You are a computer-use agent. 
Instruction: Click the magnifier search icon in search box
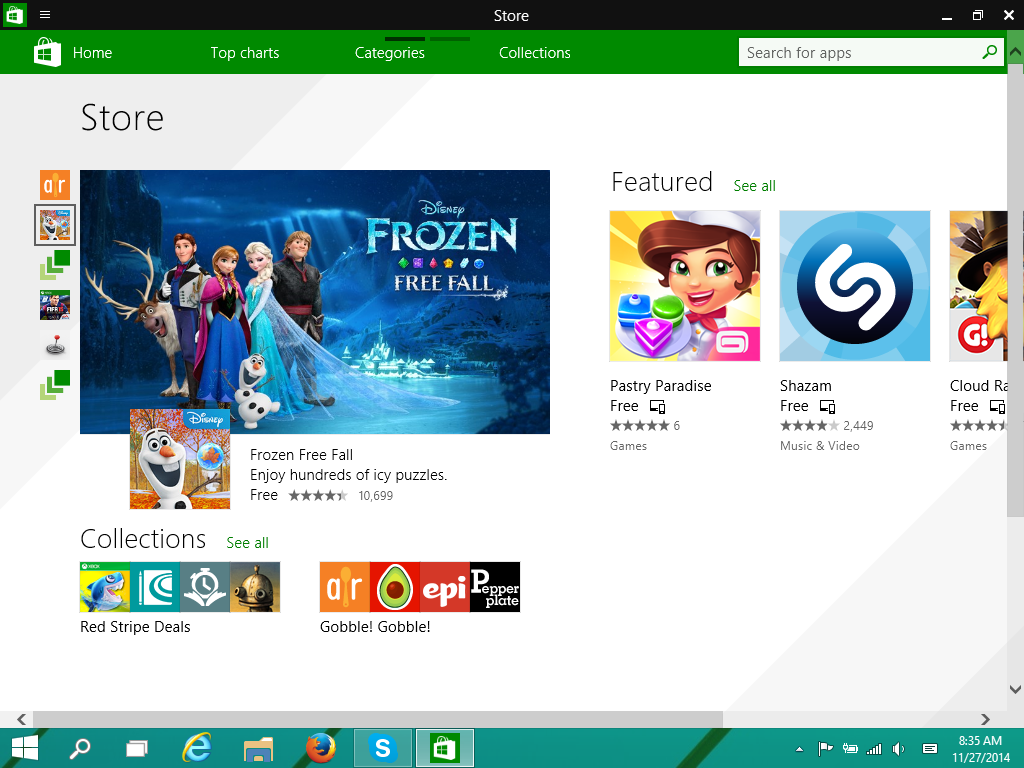pyautogui.click(x=989, y=52)
